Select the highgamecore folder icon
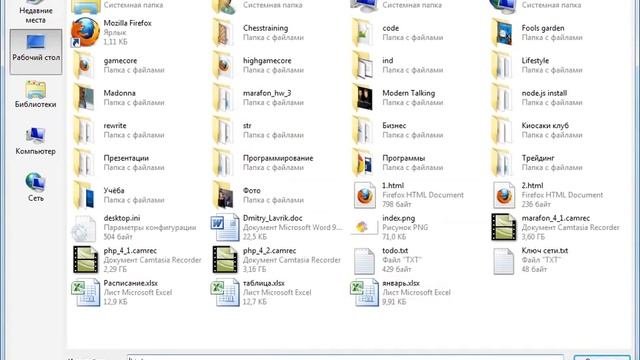640x360 pixels. coord(223,65)
